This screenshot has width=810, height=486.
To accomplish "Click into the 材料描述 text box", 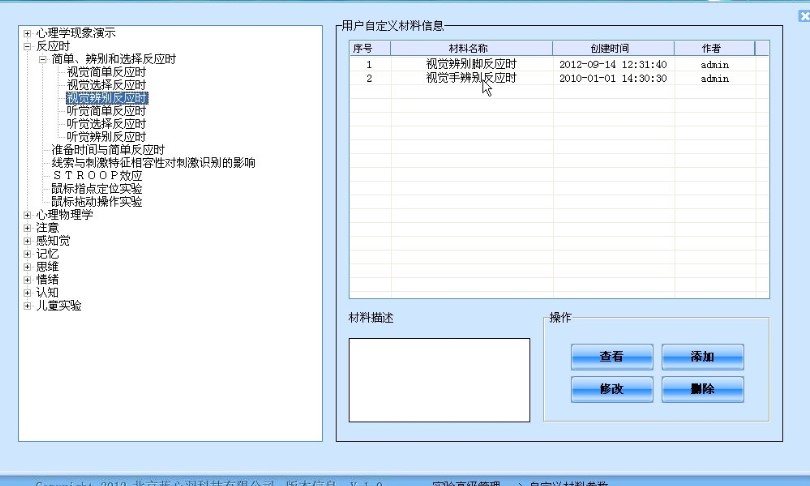I will coord(438,378).
